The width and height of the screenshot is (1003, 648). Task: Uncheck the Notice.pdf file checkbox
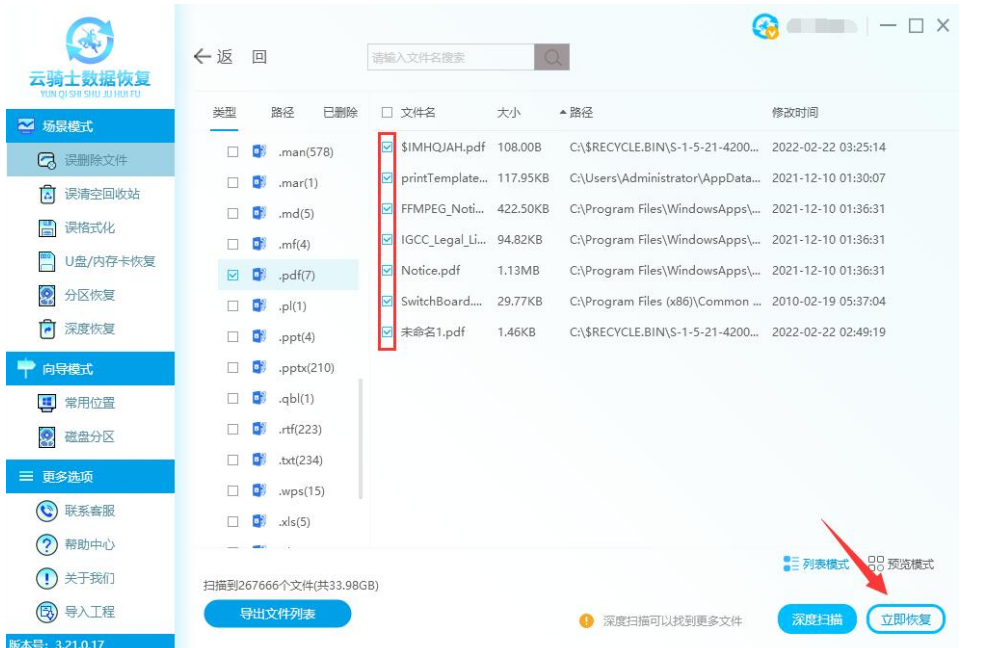pos(387,270)
